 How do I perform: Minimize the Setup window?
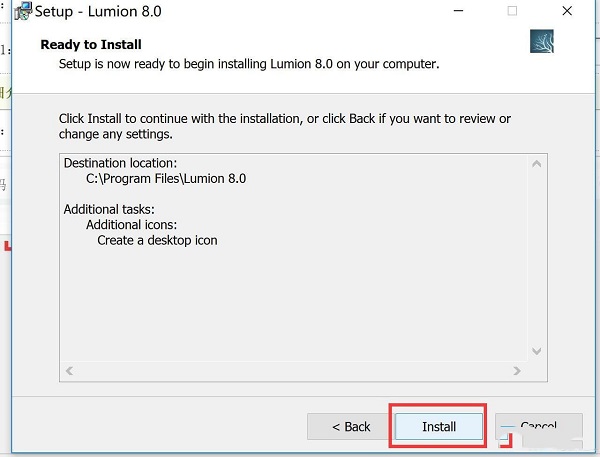461,12
